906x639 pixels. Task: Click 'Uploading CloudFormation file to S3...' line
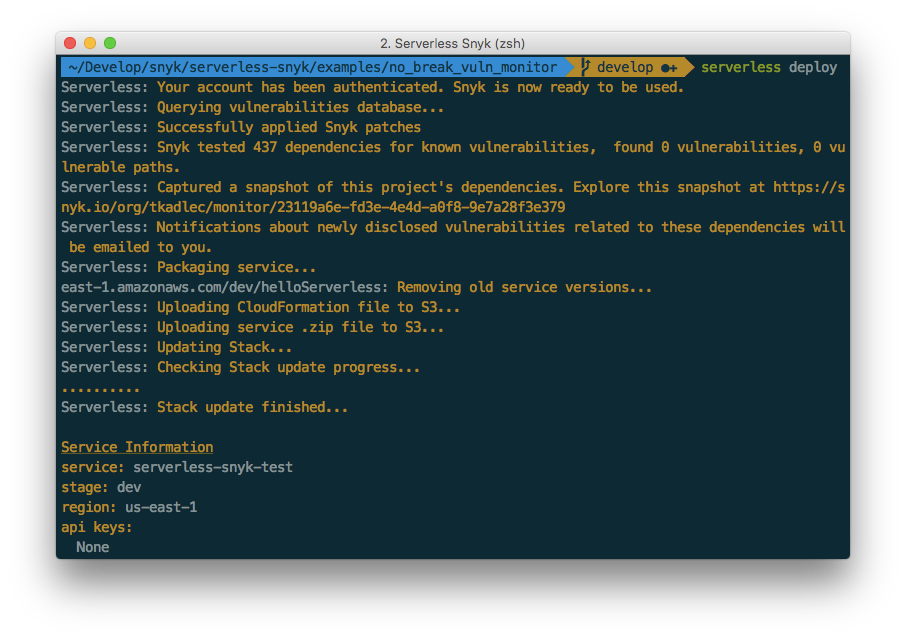pos(261,307)
